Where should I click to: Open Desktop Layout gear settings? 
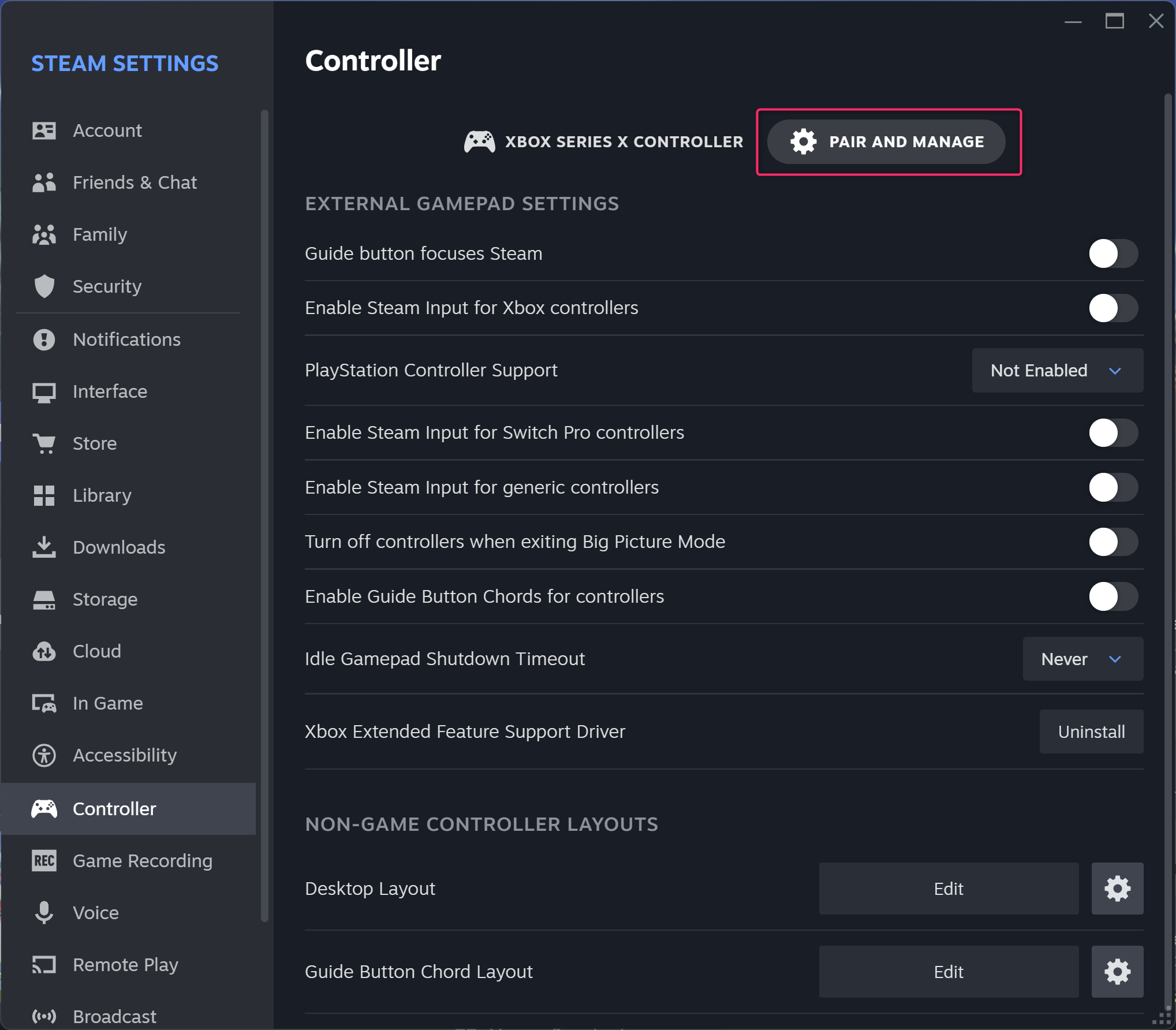(1117, 889)
